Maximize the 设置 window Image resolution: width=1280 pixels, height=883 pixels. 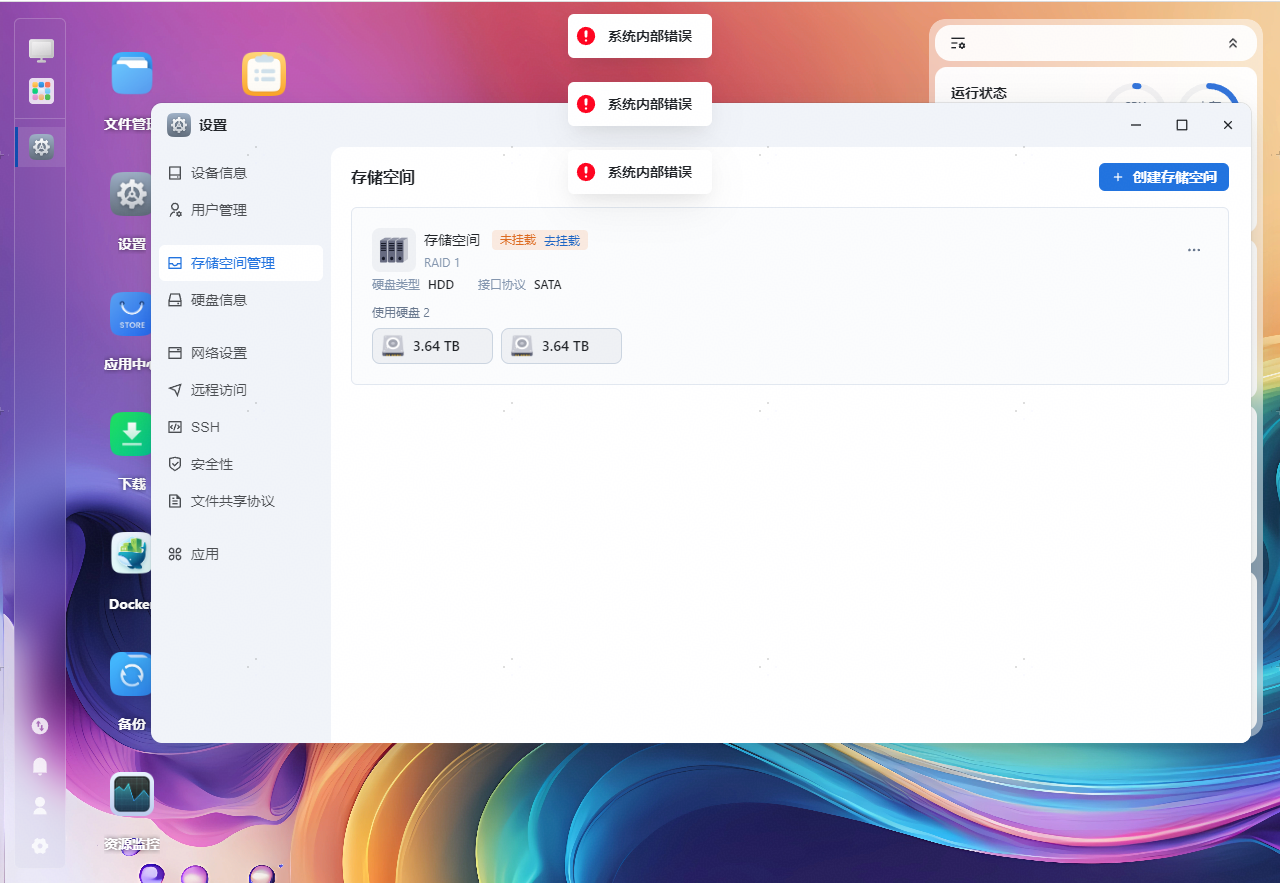point(1182,125)
